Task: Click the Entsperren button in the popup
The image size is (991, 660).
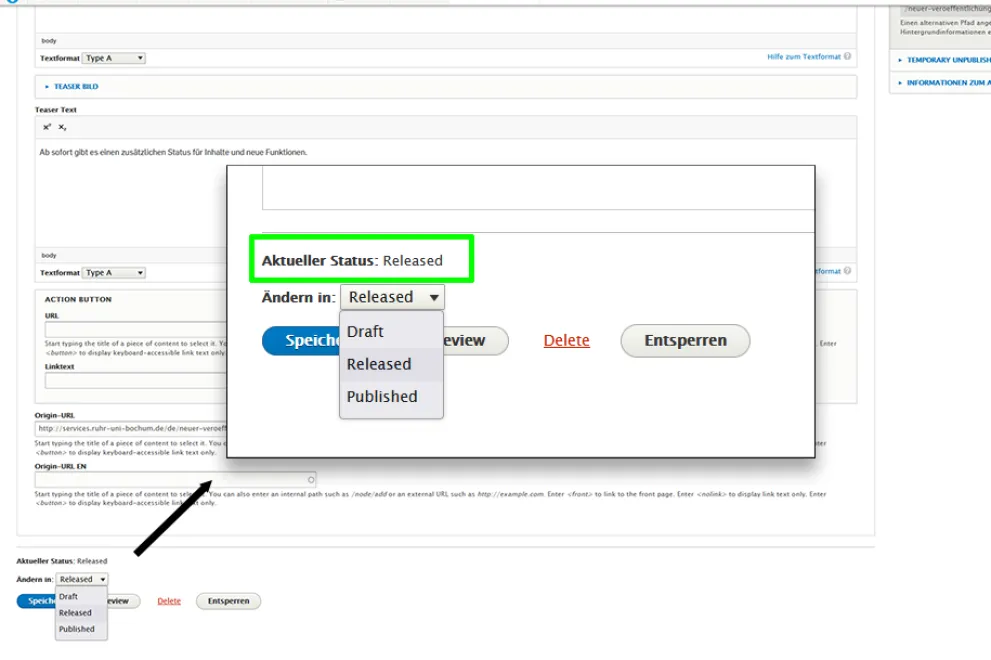Action: [685, 340]
